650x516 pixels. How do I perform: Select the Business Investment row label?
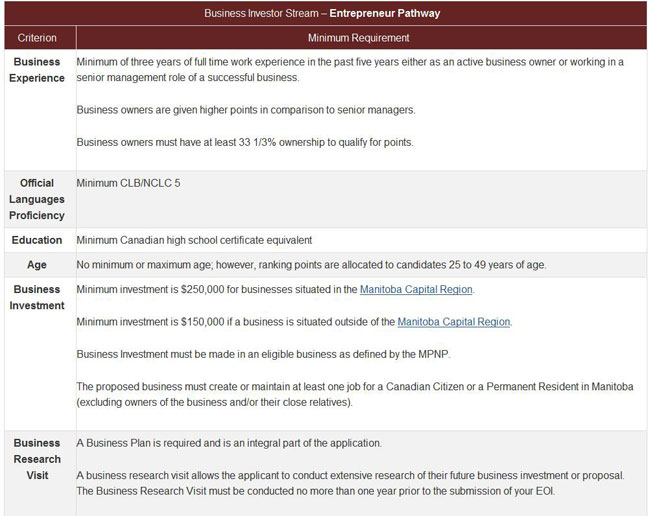37,297
